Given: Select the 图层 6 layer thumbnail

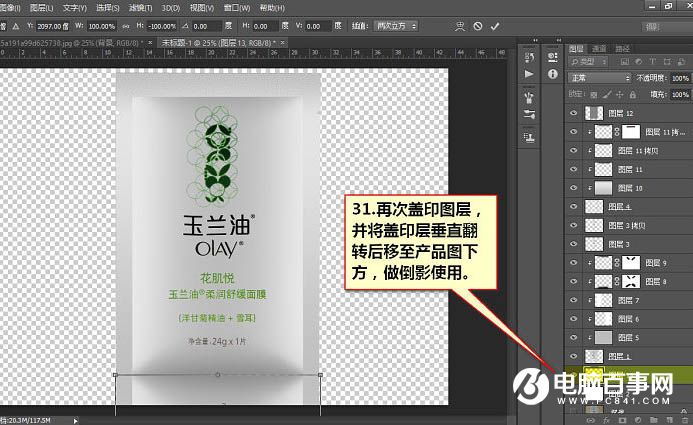Looking at the screenshot, I should [603, 319].
